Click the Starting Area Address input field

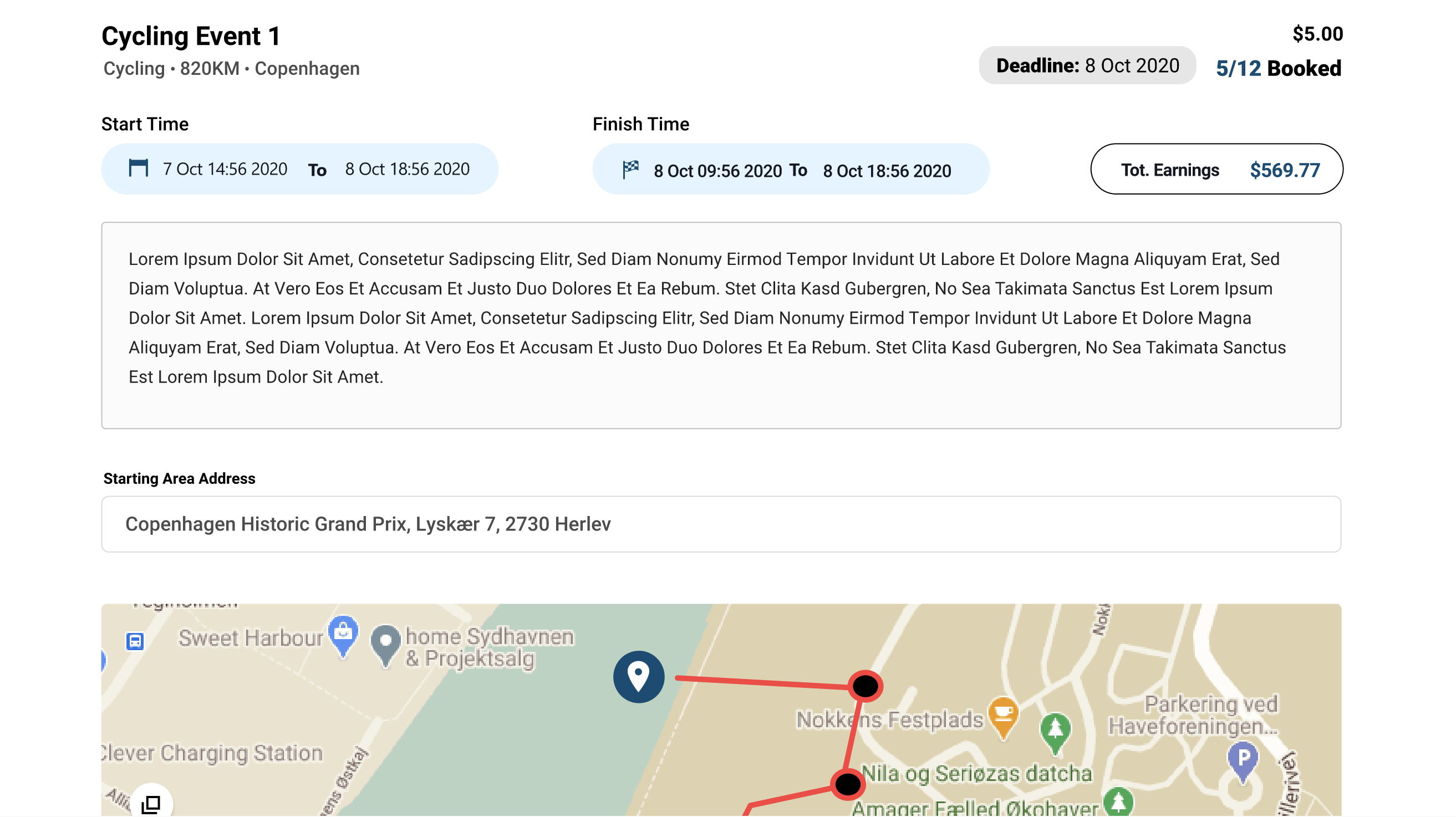(x=721, y=524)
